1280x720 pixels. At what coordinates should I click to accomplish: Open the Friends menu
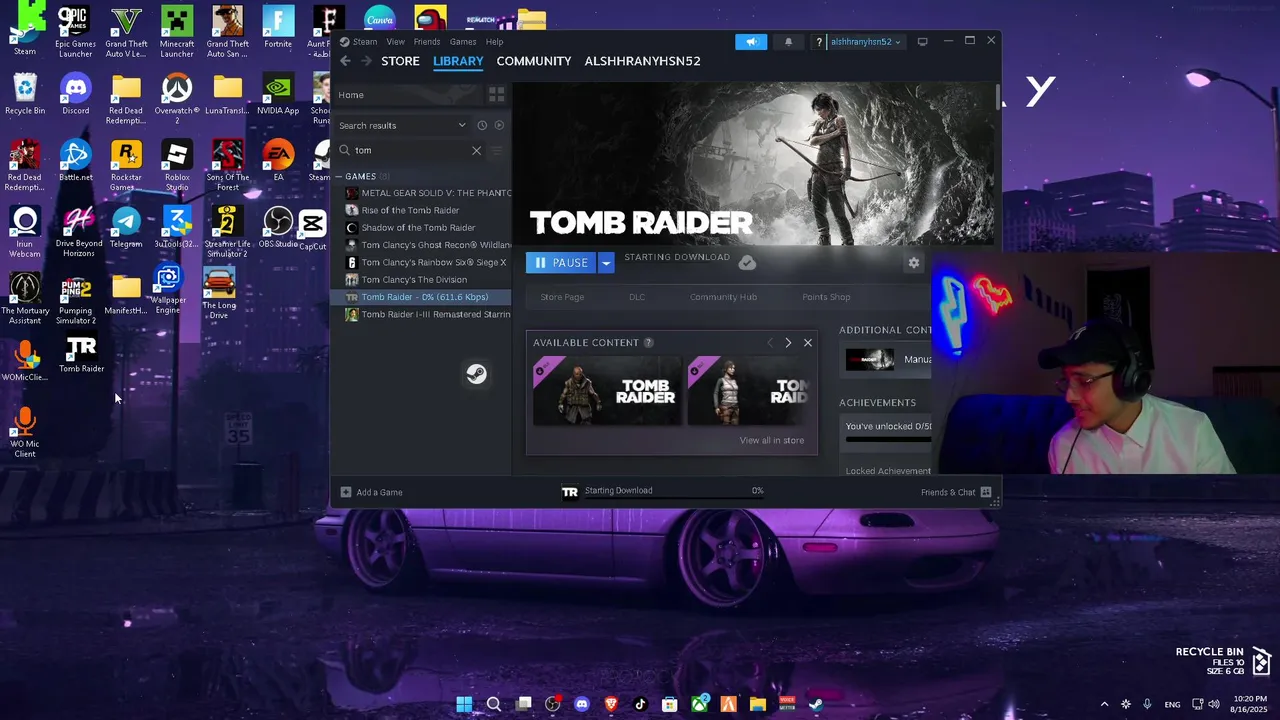click(427, 42)
